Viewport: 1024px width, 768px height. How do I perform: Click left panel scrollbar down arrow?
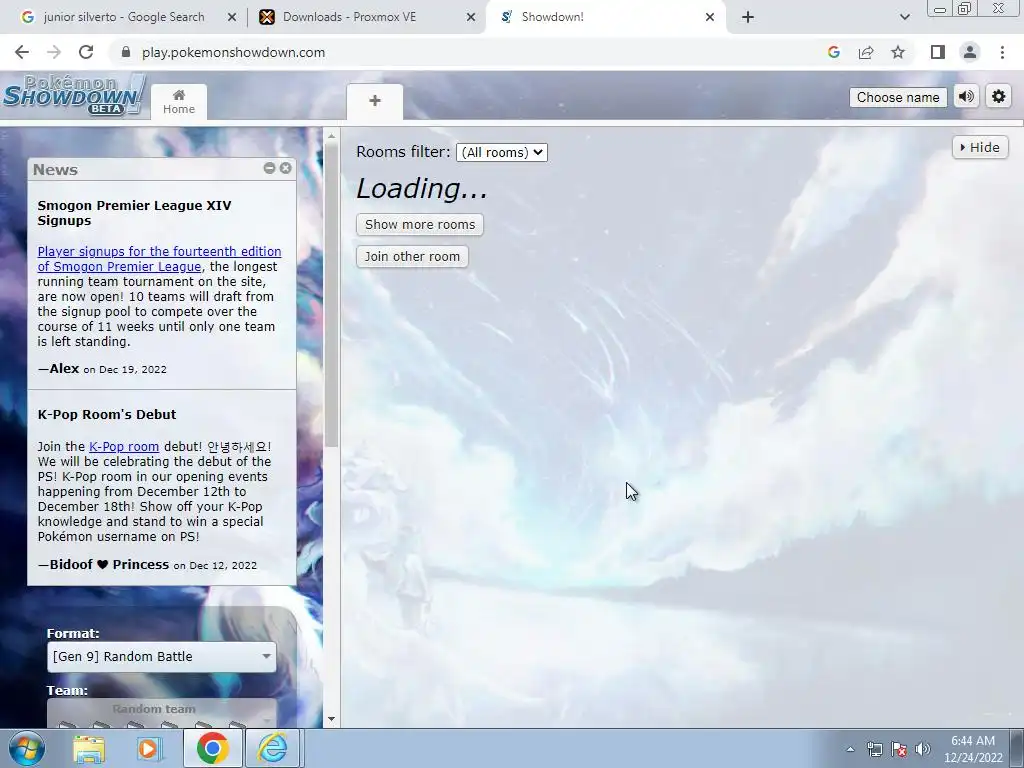(331, 719)
